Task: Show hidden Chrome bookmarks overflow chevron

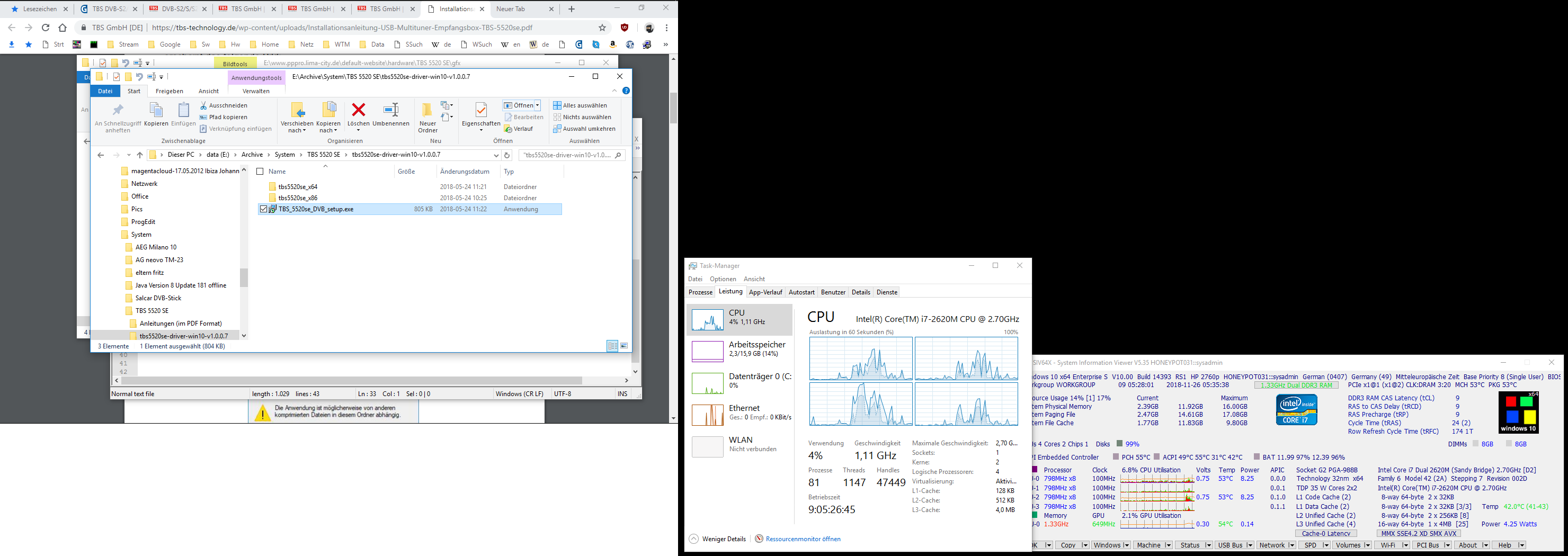Action: 665,44
